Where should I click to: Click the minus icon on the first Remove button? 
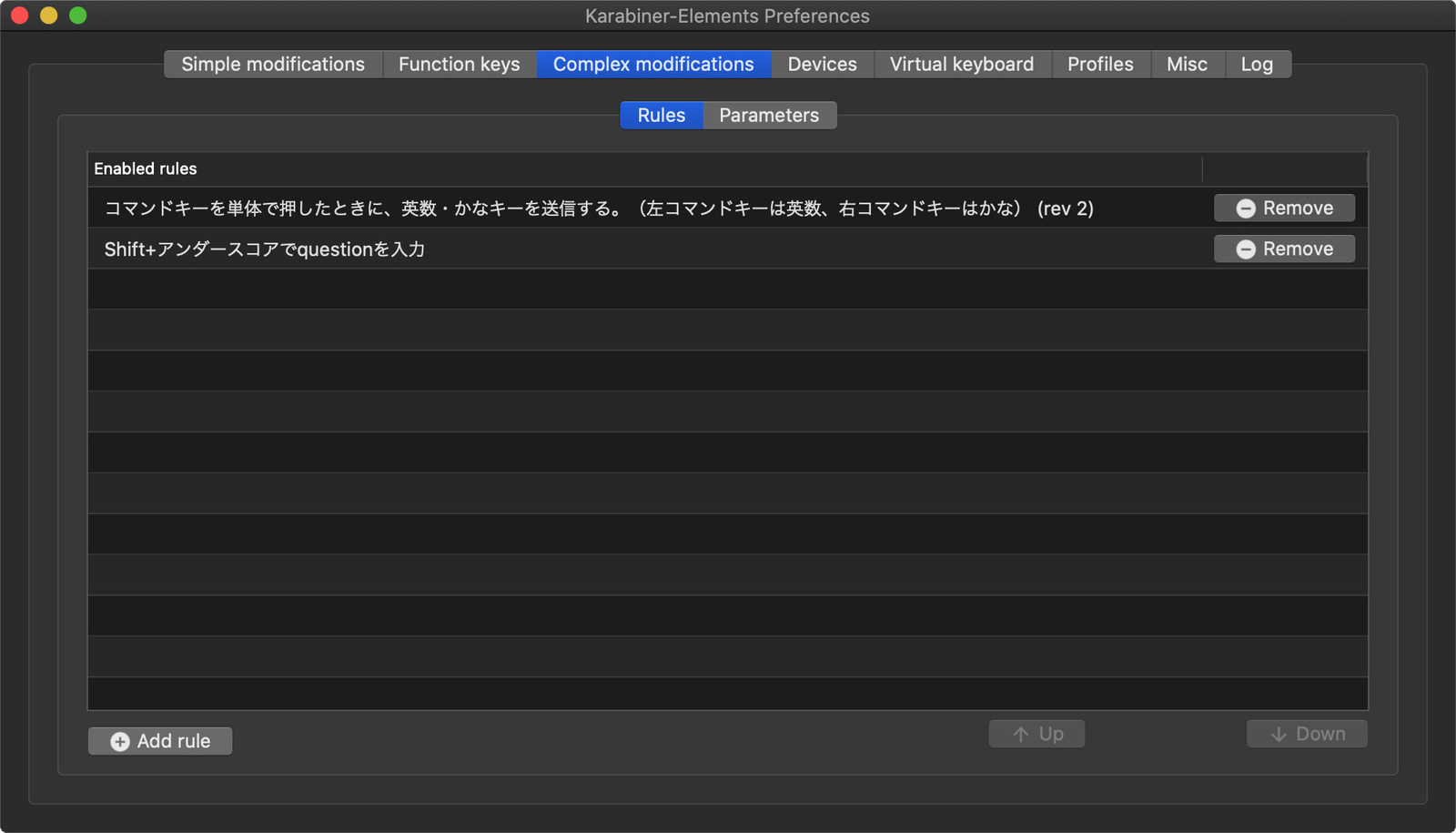click(1246, 208)
